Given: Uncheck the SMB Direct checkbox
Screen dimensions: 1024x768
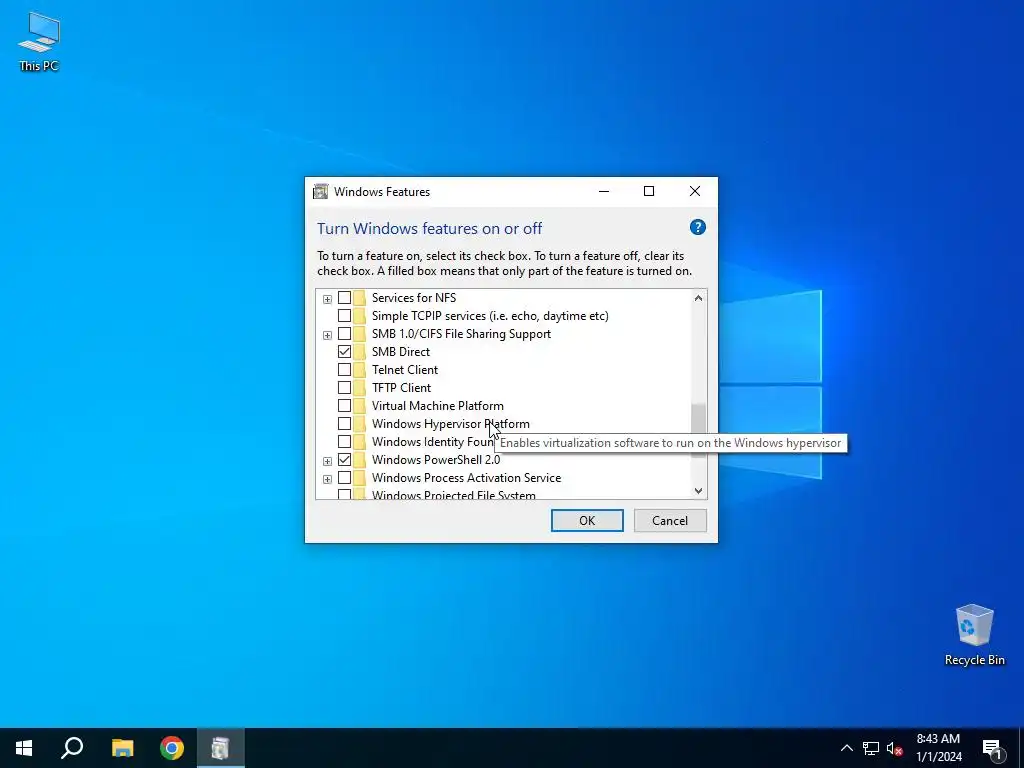Looking at the screenshot, I should [x=344, y=351].
